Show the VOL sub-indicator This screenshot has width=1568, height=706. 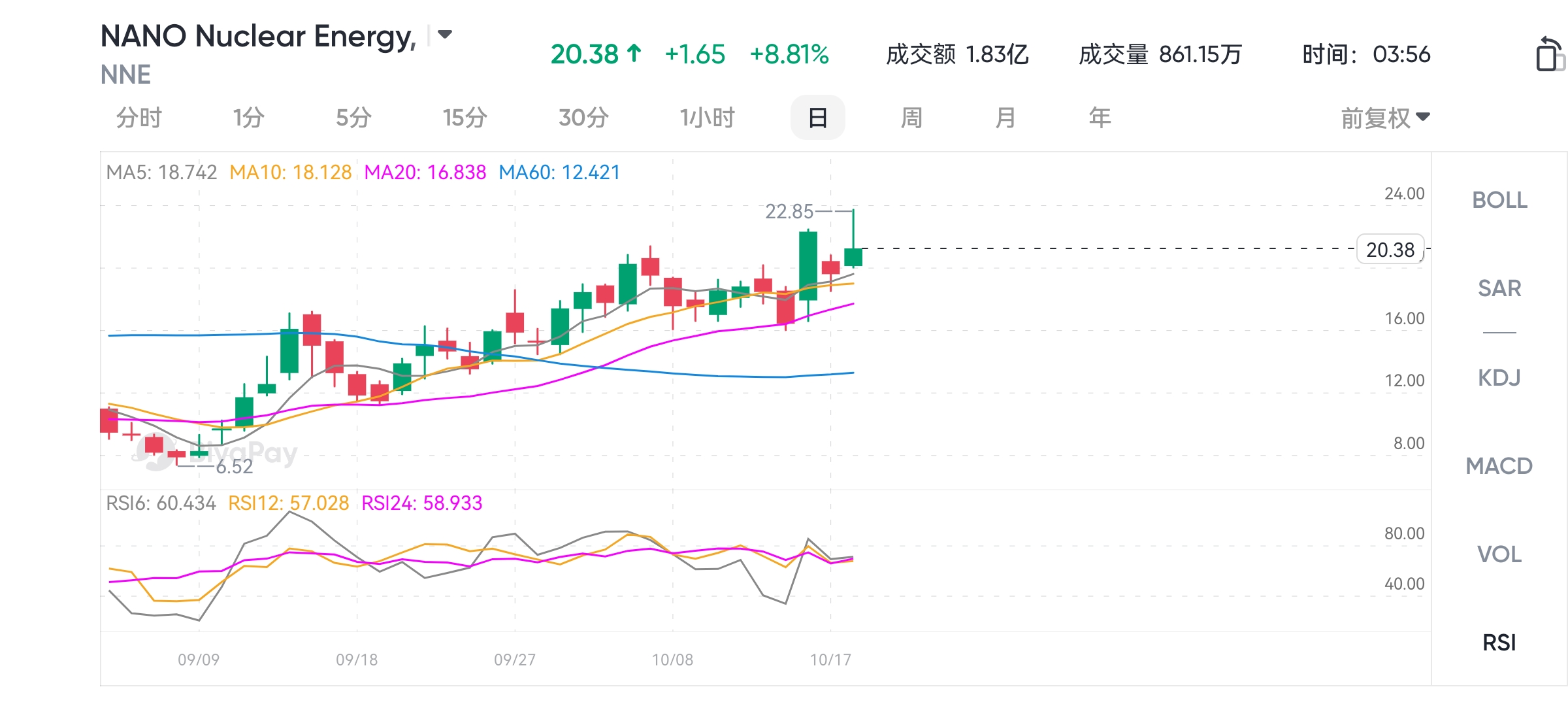coord(1499,554)
